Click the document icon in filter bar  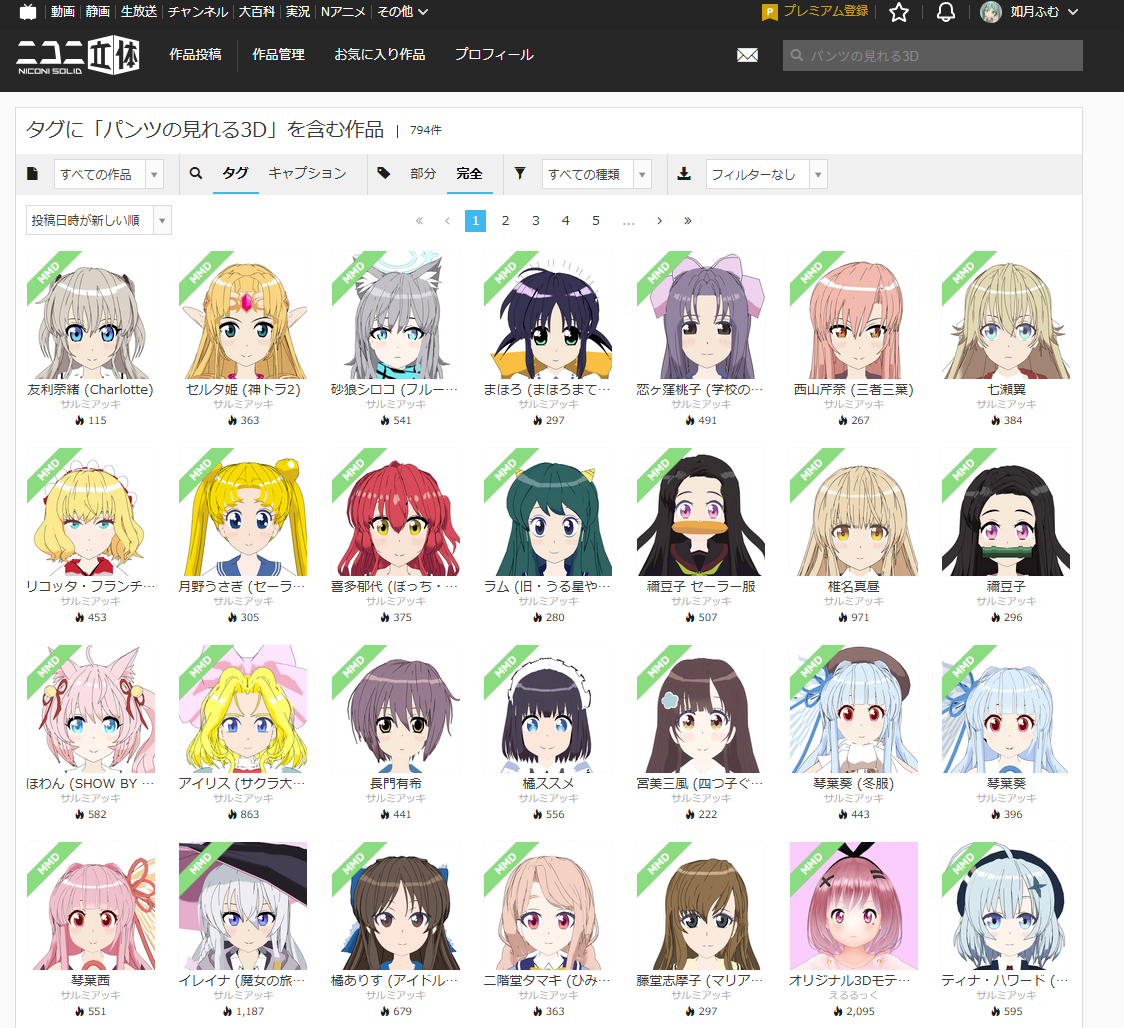click(x=32, y=173)
